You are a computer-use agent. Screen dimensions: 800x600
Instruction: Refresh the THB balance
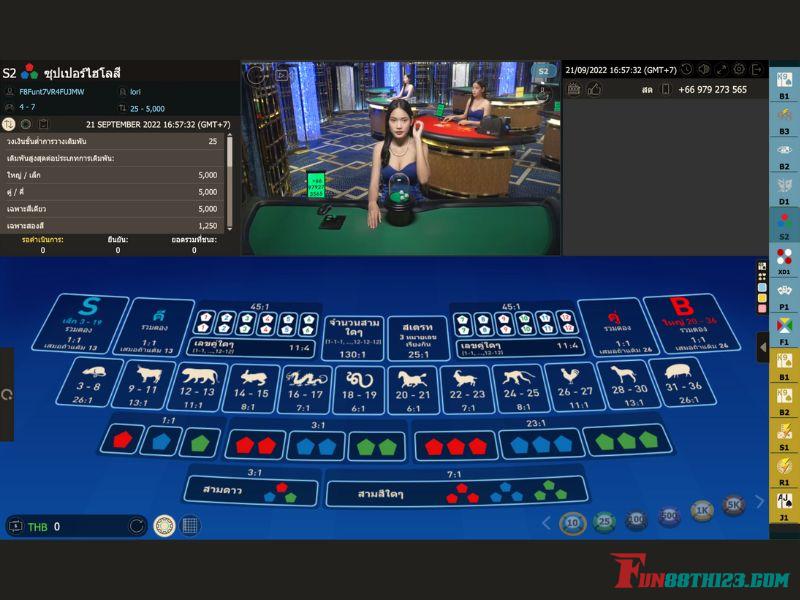tap(136, 526)
